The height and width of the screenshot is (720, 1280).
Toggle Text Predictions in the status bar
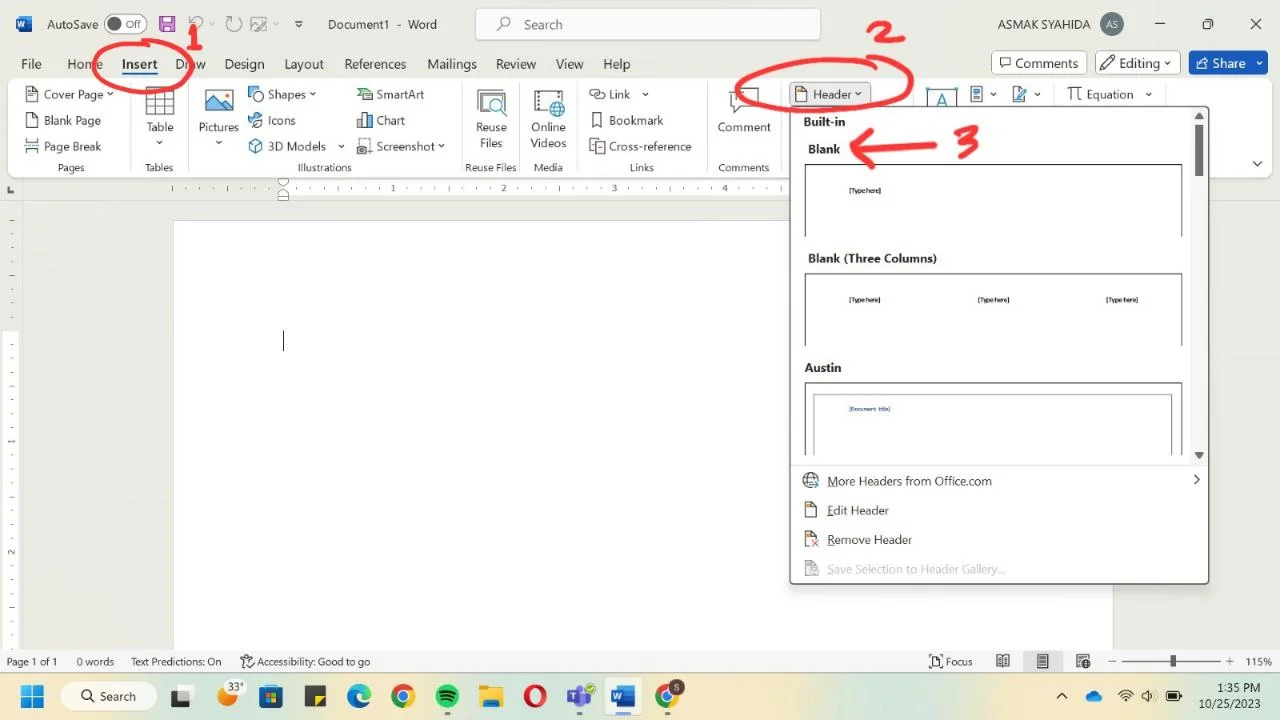176,661
